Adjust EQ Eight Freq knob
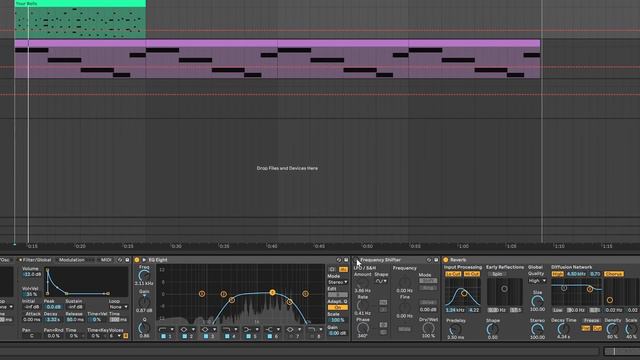Image resolution: width=640 pixels, height=360 pixels. 144,276
